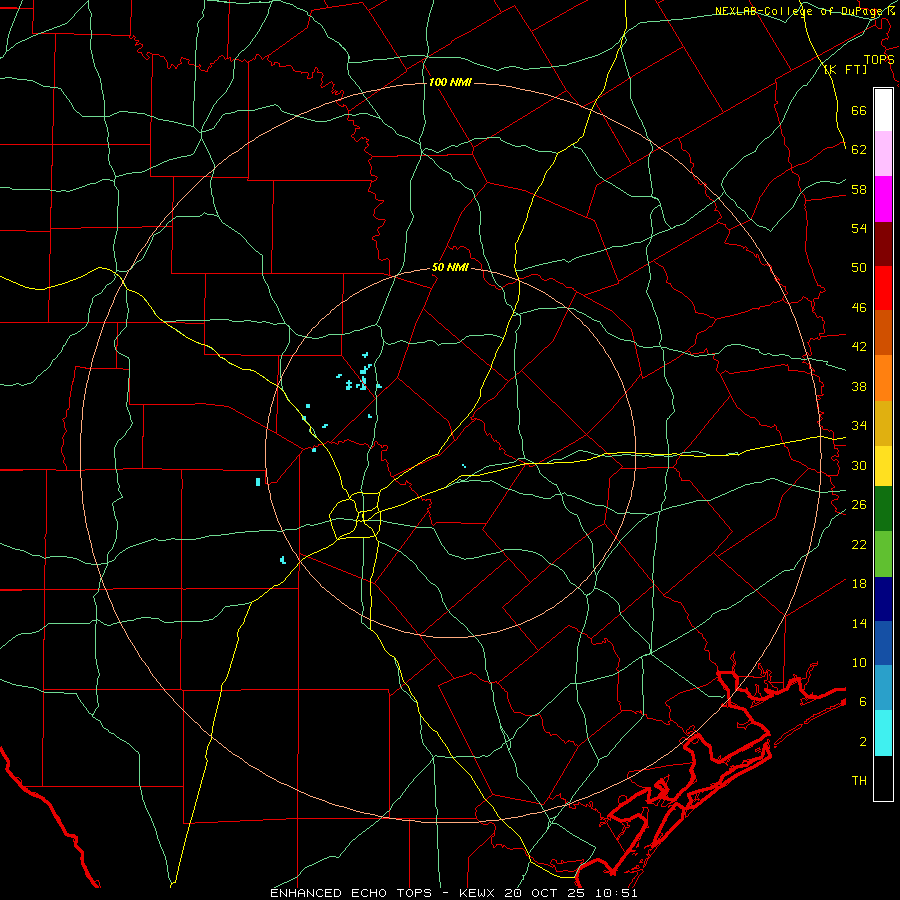900x900 pixels.
Task: Click the legend value '50'
Action: tap(859, 267)
